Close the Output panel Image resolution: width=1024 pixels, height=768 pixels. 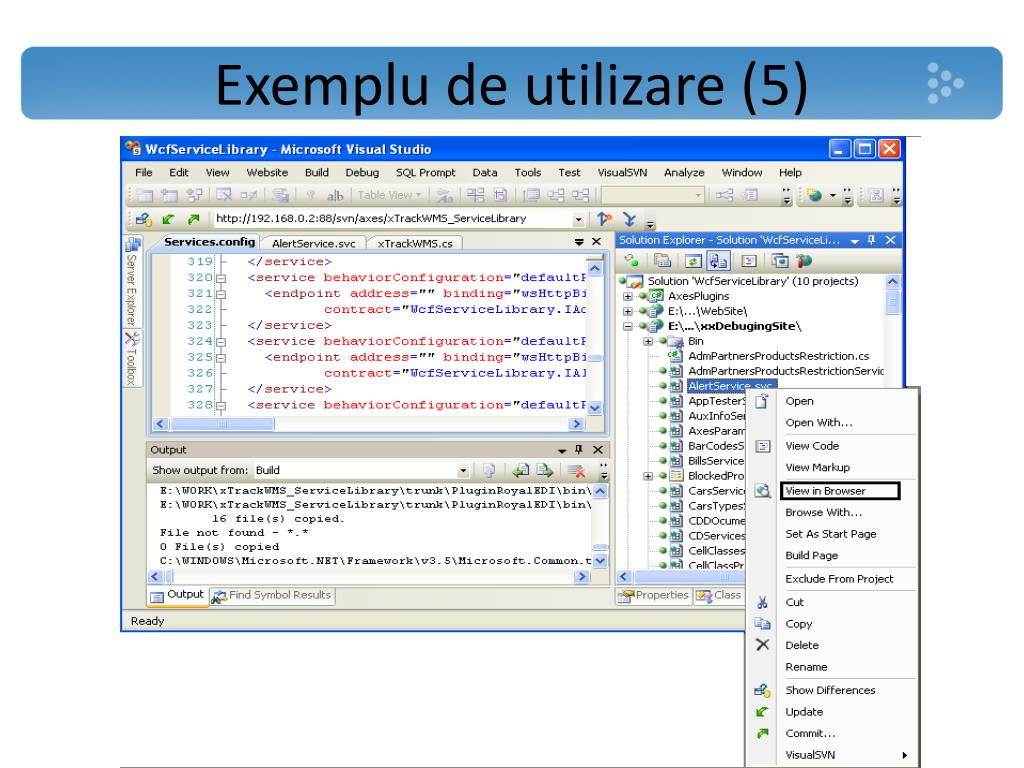pyautogui.click(x=598, y=449)
